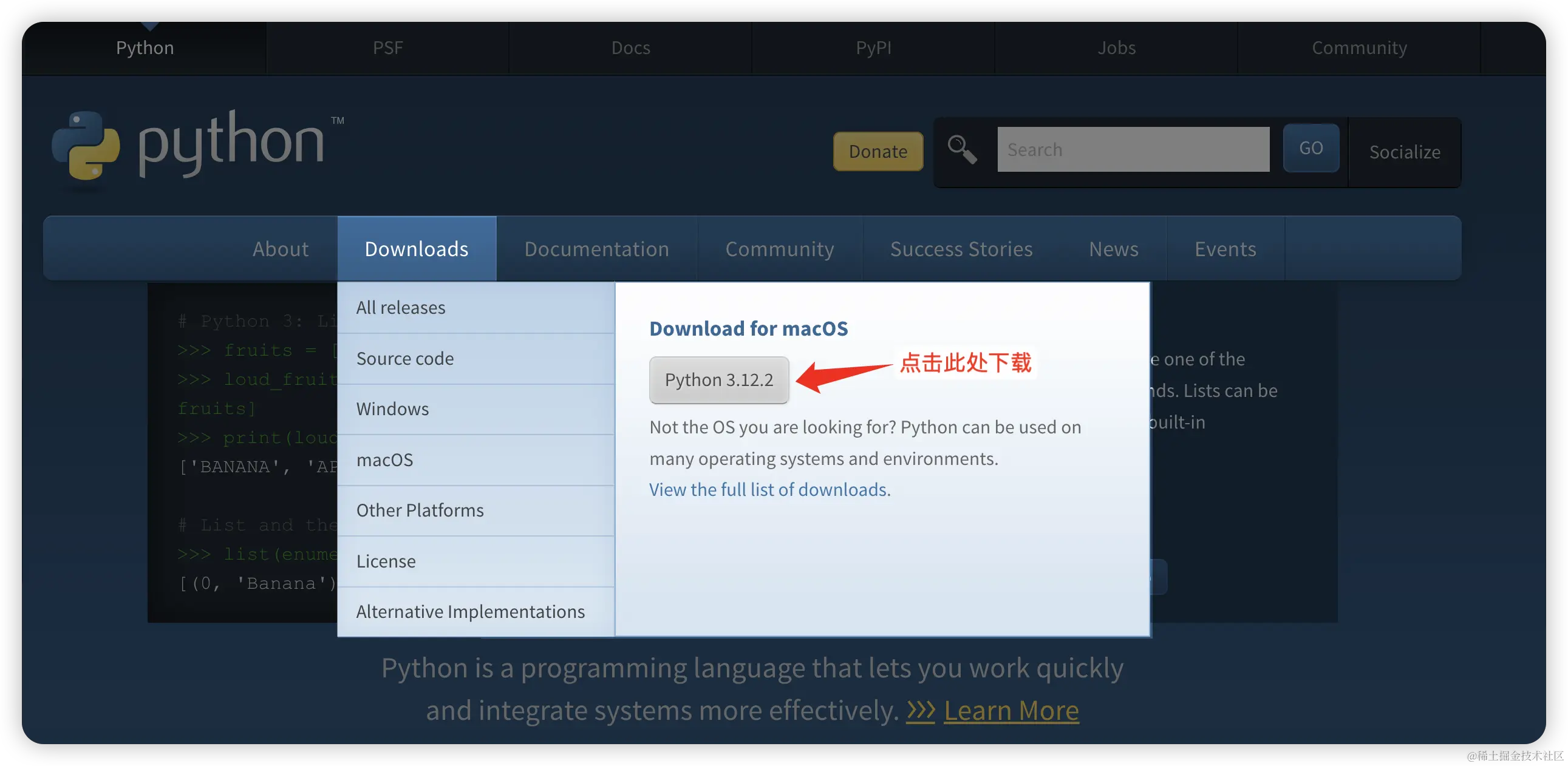Click the Python logo image
Image resolution: width=1568 pixels, height=766 pixels.
197,145
